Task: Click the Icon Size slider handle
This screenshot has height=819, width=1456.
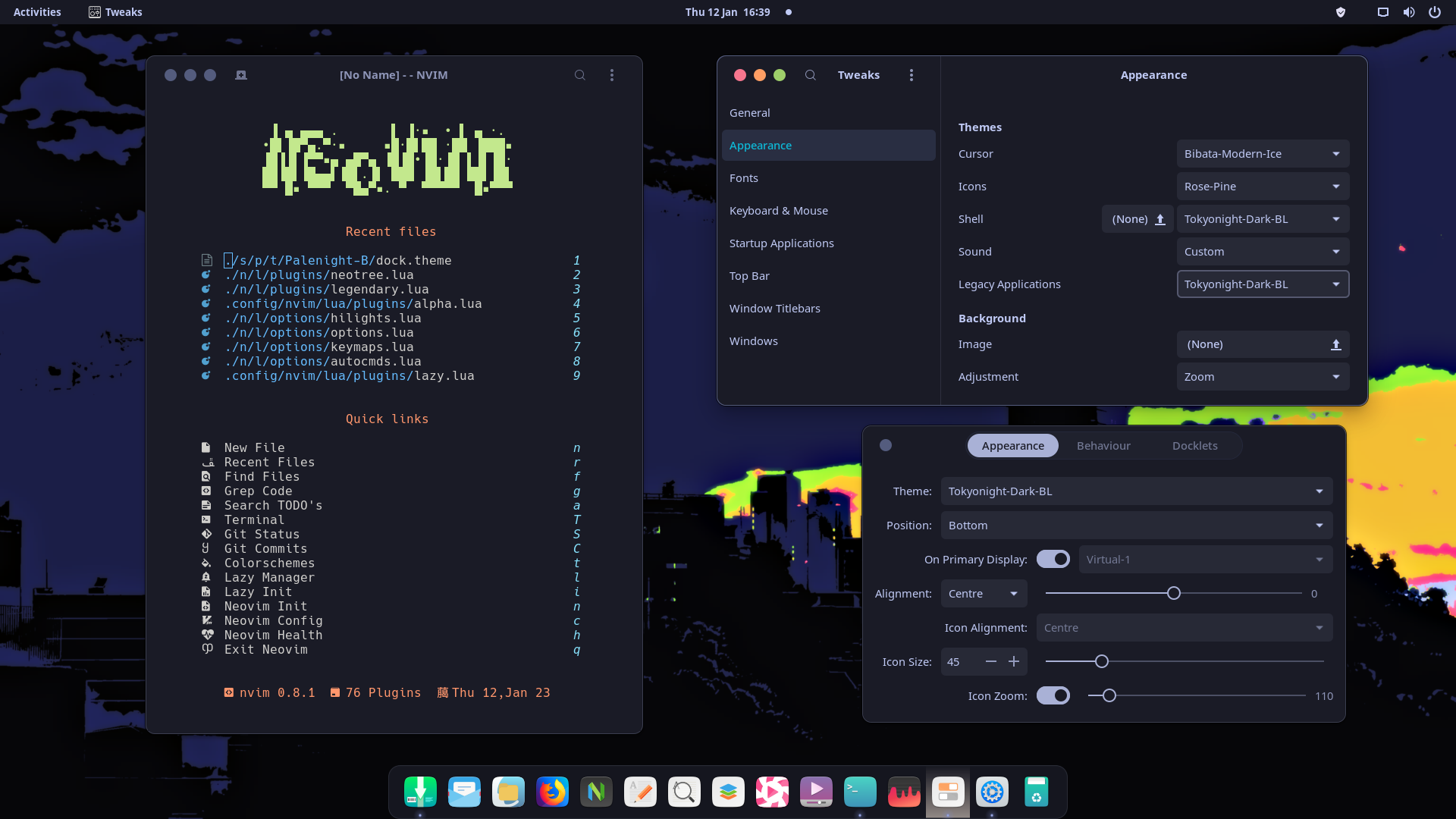Action: click(x=1102, y=662)
